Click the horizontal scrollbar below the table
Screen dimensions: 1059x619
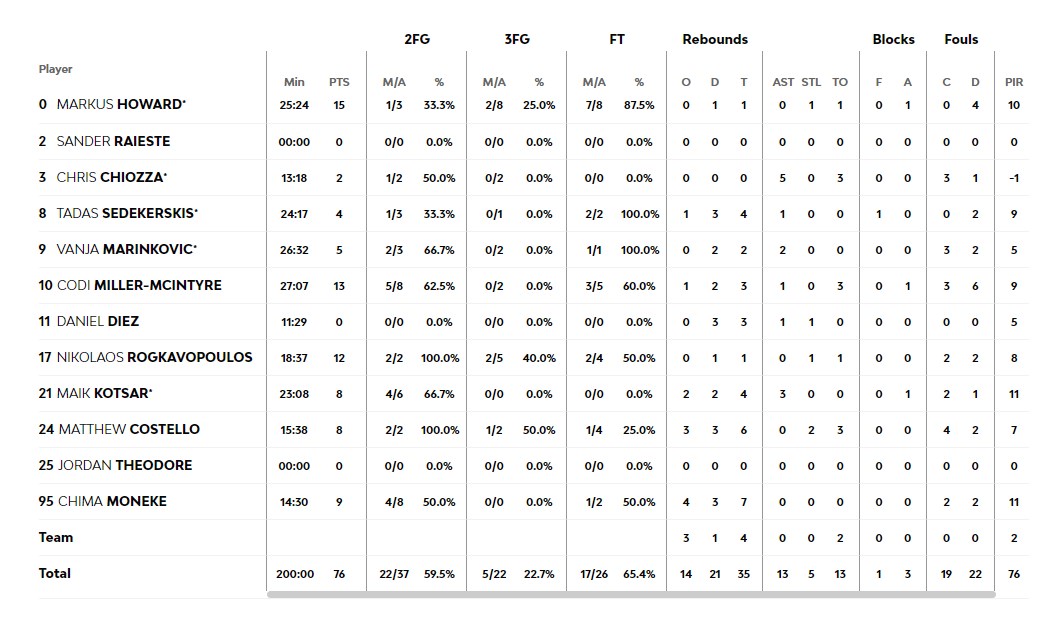click(631, 594)
